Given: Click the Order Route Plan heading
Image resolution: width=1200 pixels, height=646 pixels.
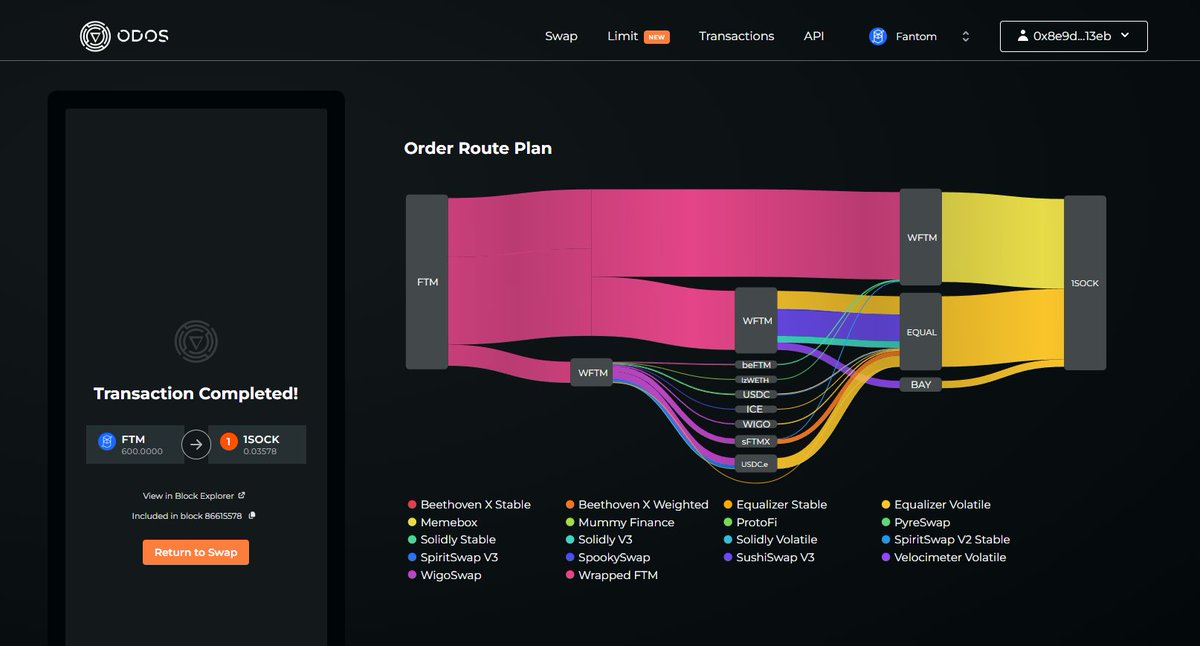Looking at the screenshot, I should pyautogui.click(x=478, y=148).
